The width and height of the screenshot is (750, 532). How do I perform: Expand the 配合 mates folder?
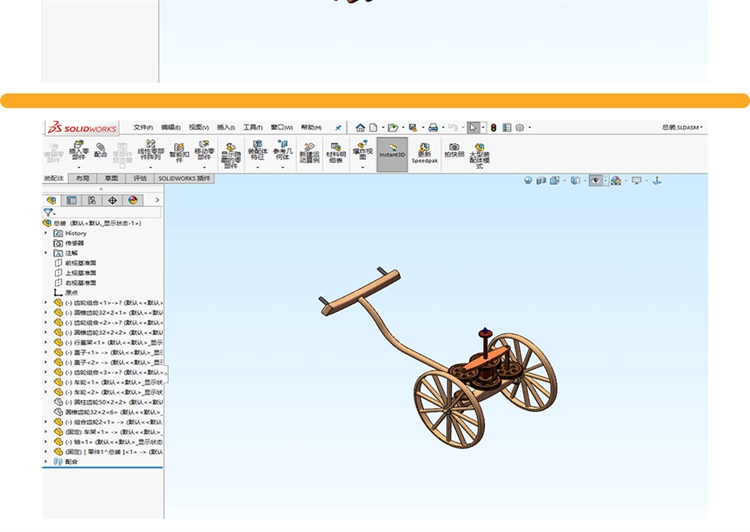point(46,461)
